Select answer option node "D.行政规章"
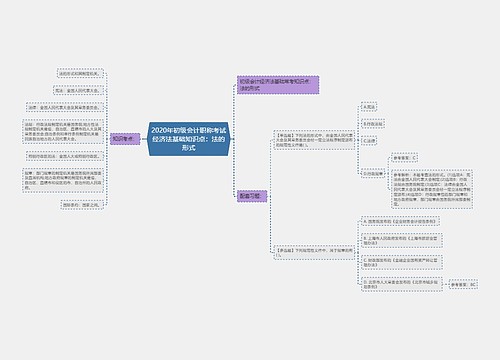500x360 pixels. coord(373,173)
